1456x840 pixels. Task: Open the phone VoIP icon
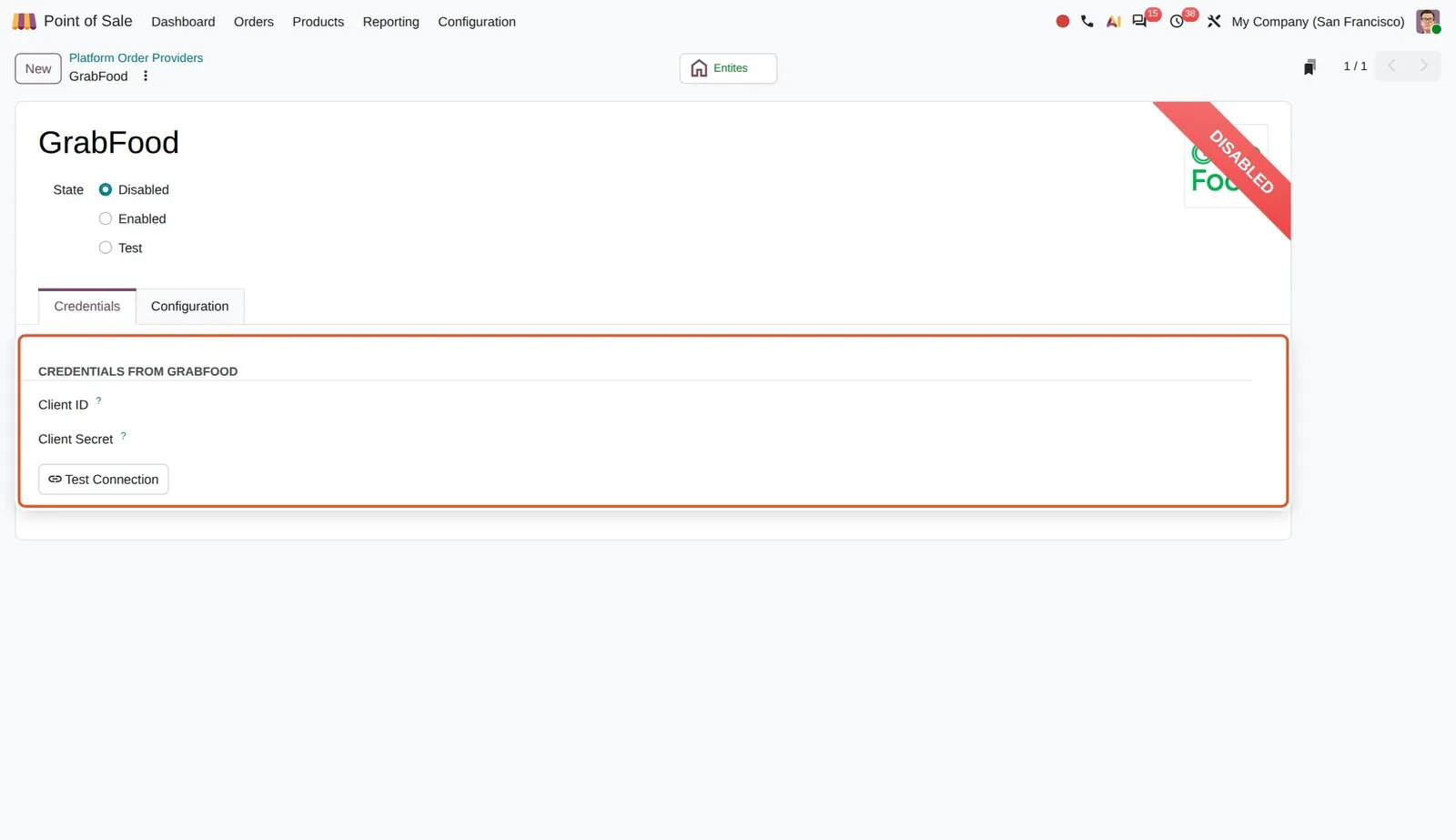tap(1087, 21)
